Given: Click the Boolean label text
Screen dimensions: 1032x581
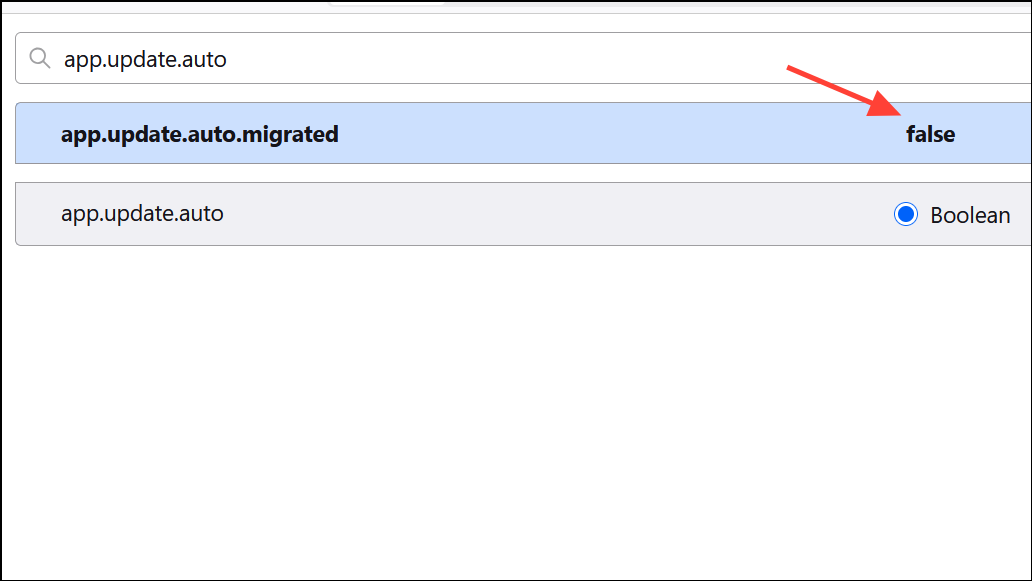Looking at the screenshot, I should click(x=969, y=215).
